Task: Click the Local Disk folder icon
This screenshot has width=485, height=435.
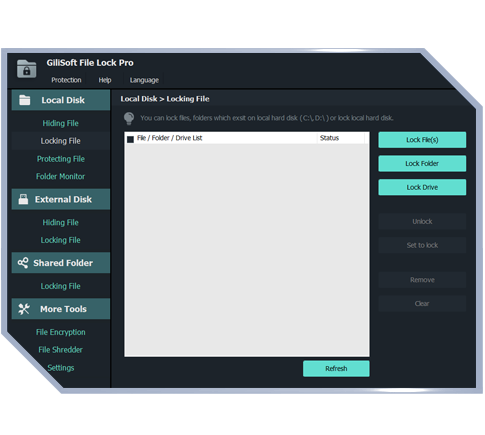Action: point(24,100)
